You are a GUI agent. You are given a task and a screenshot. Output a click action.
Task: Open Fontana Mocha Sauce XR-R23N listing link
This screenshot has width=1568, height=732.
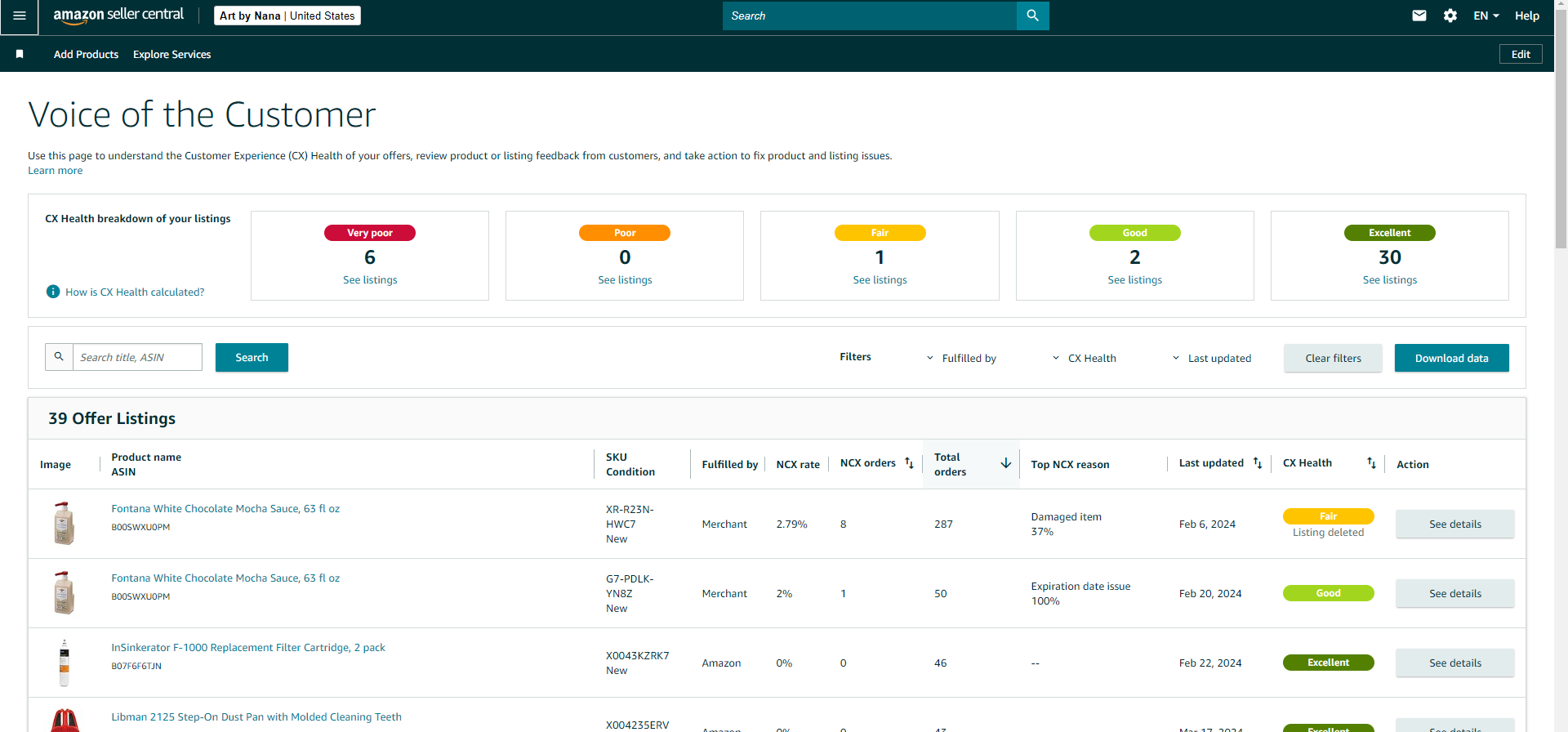click(x=225, y=508)
